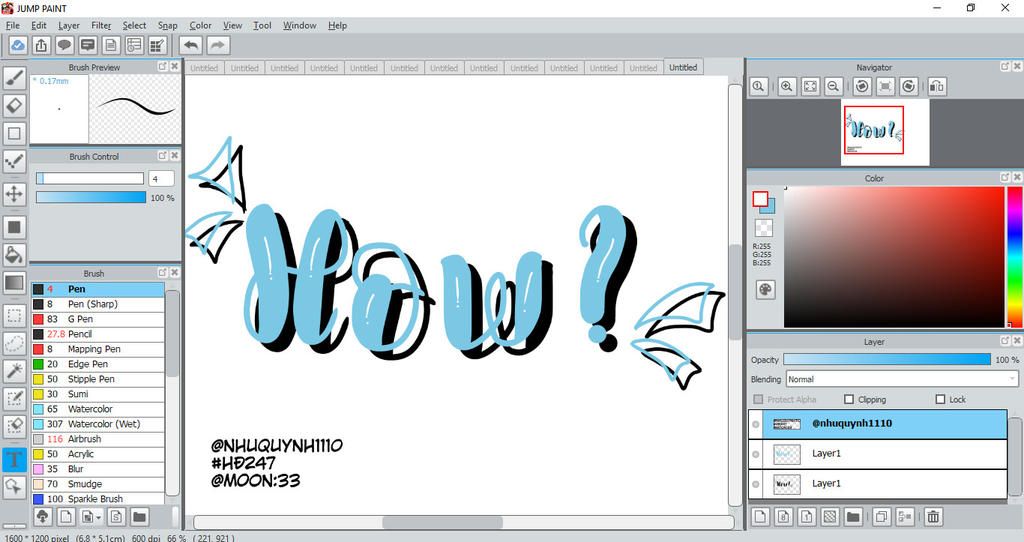1024x542 pixels.
Task: Select the Eraser tool
Action: tap(14, 105)
